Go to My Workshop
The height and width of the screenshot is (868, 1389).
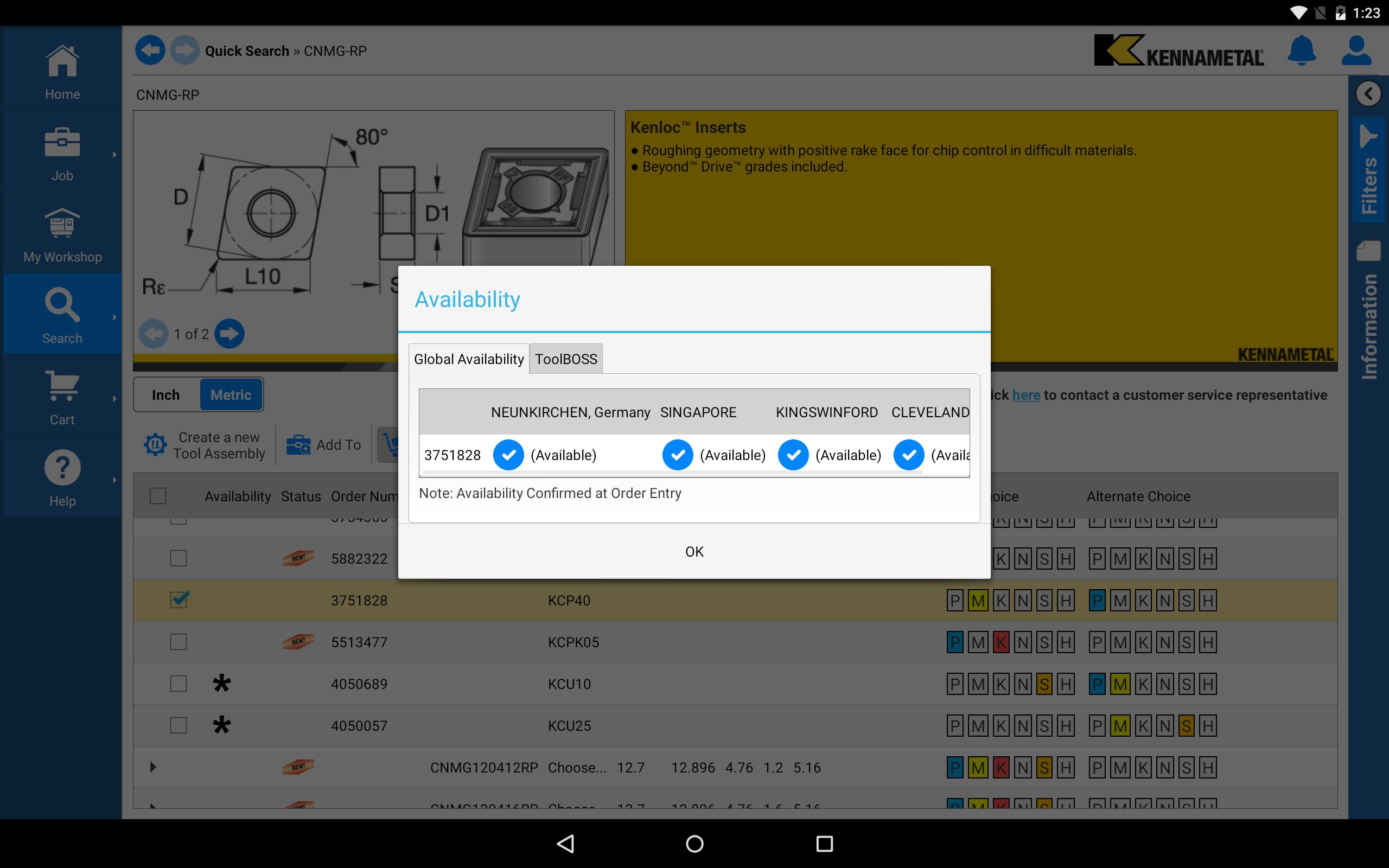(62, 234)
